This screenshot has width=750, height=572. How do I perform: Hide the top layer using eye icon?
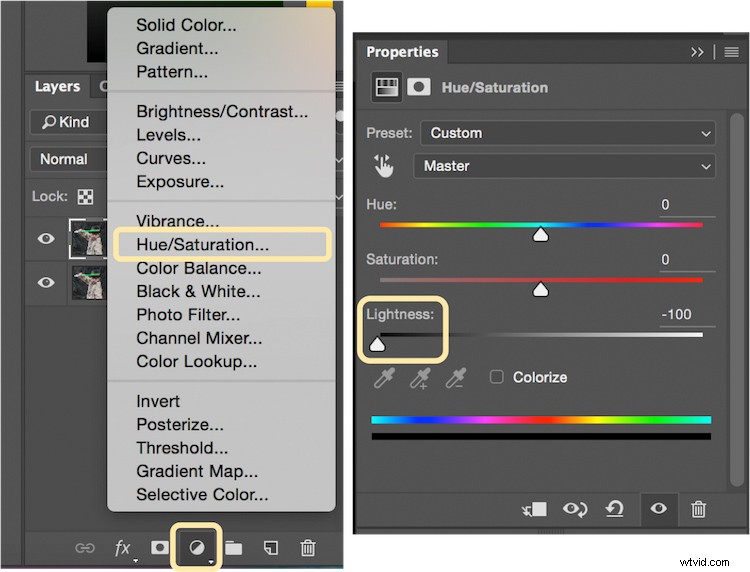point(46,240)
